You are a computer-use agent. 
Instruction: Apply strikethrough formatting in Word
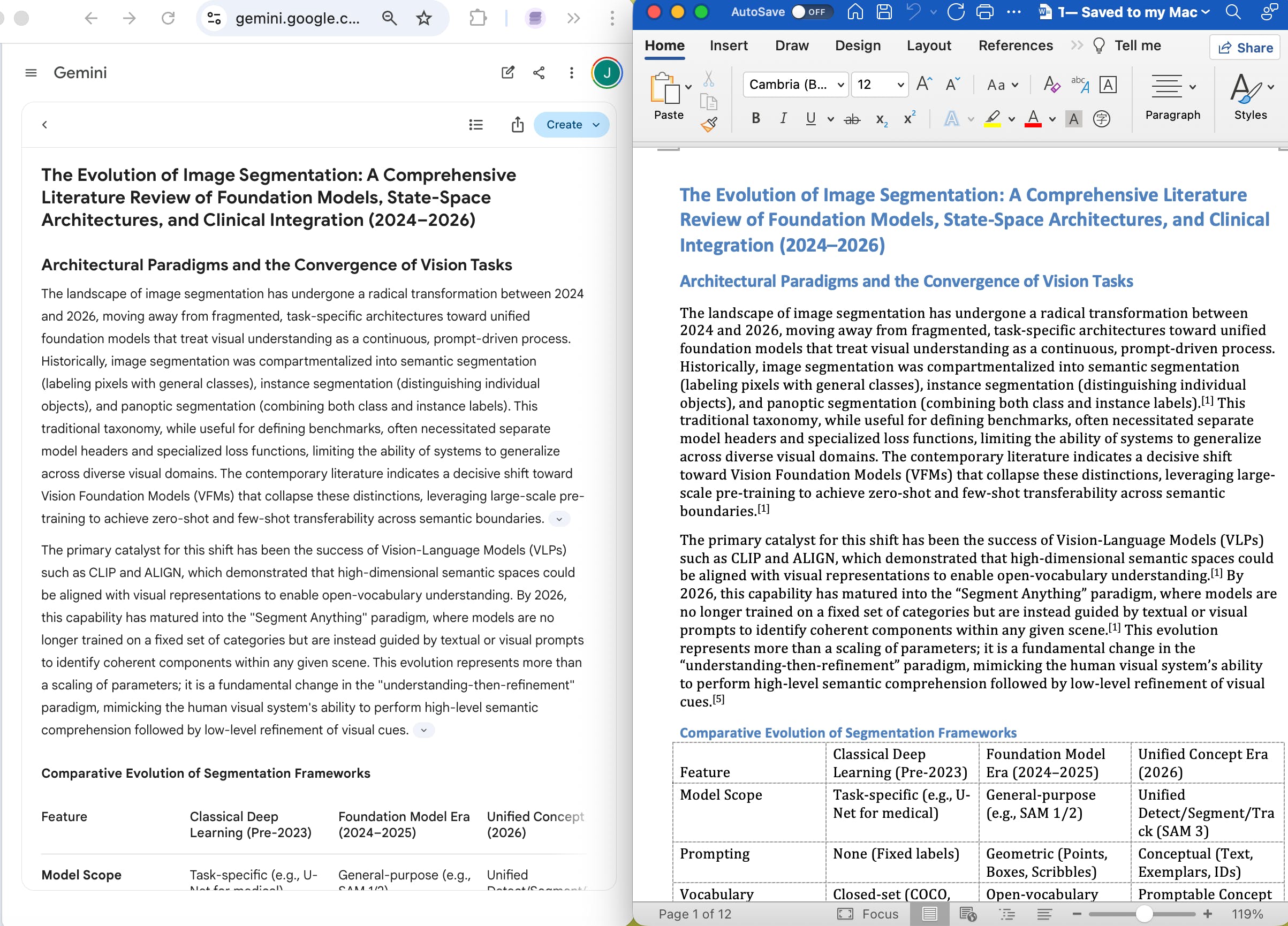pos(851,119)
